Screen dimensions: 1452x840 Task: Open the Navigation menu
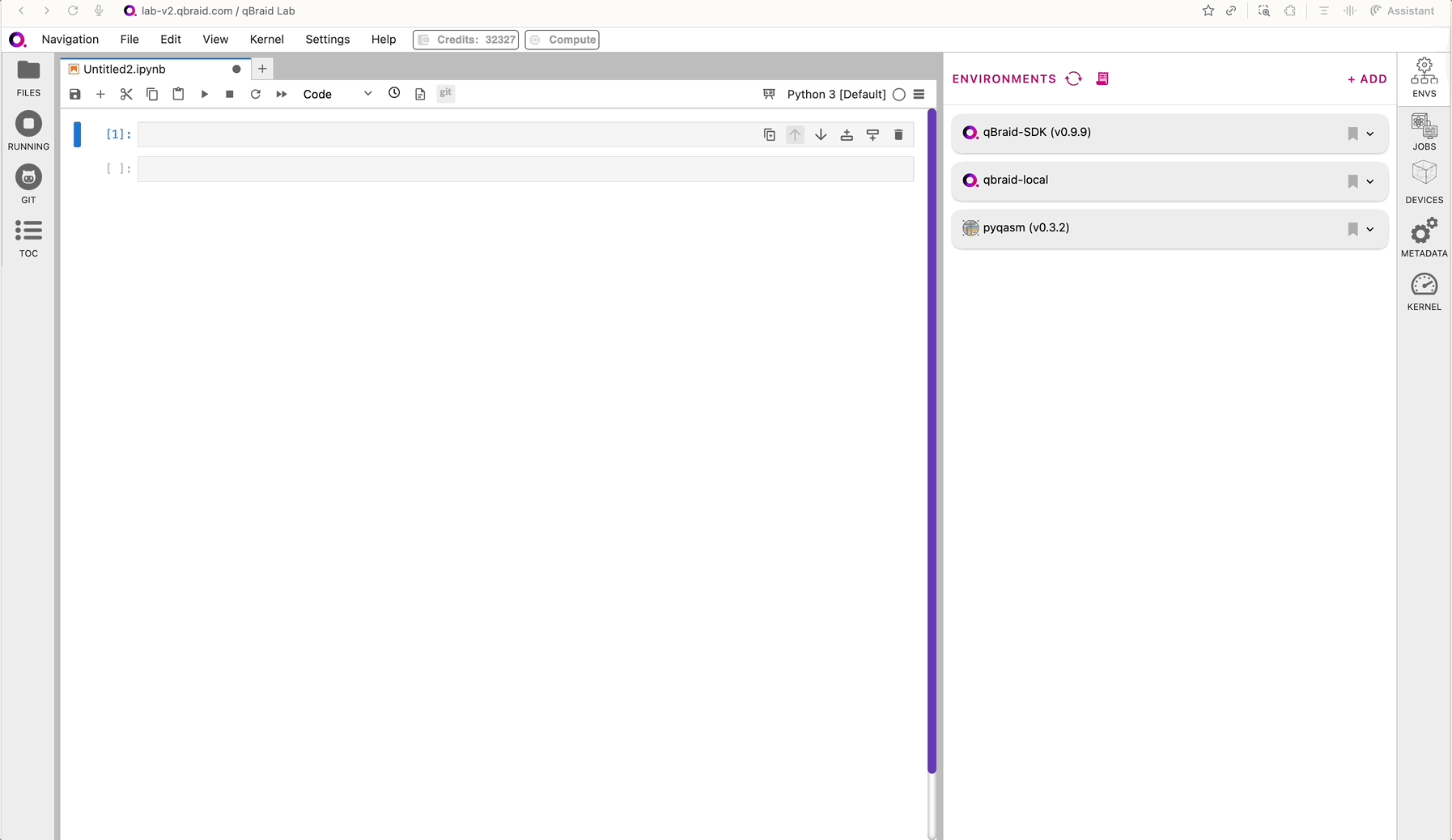(x=70, y=39)
